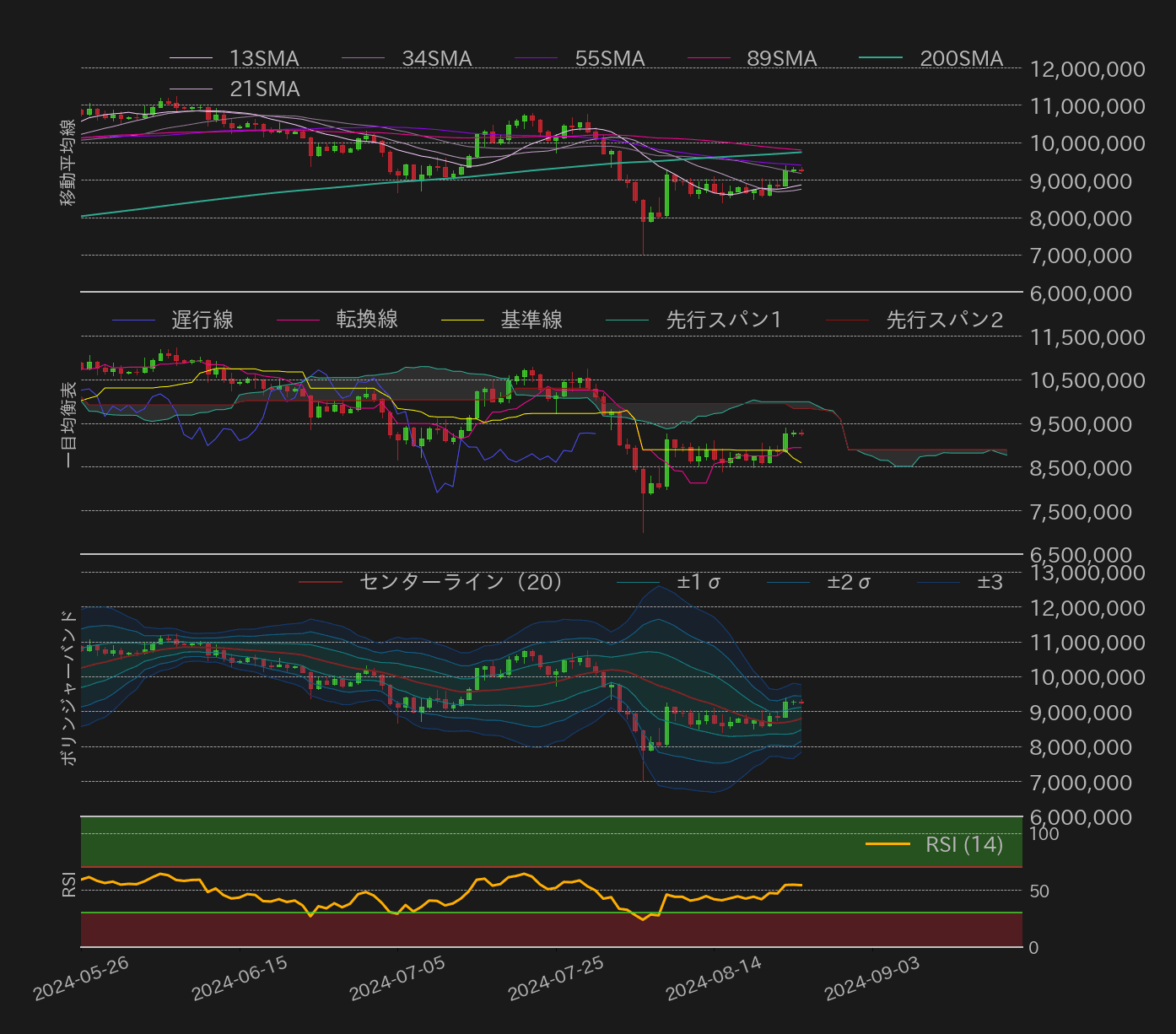Click the ボリンジャーバンド axis title

click(67, 687)
